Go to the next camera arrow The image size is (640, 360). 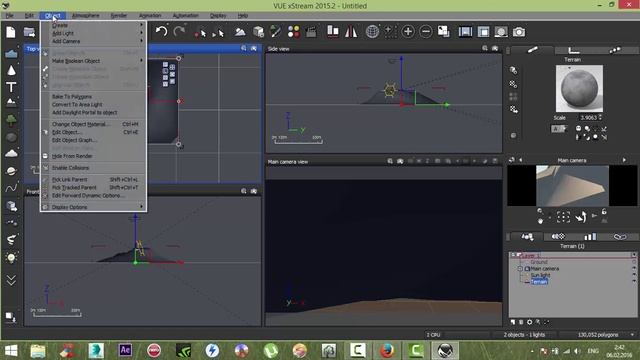[x=624, y=160]
